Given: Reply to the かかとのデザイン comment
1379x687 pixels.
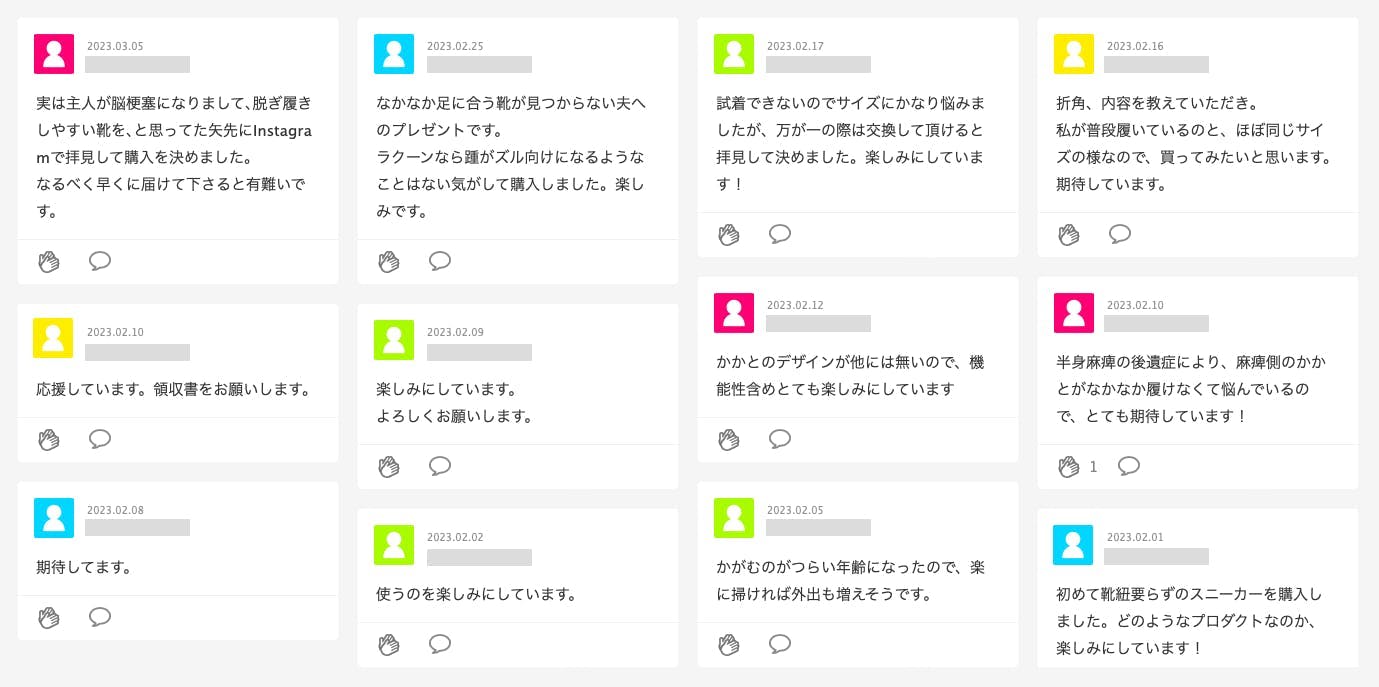Looking at the screenshot, I should click(x=780, y=439).
